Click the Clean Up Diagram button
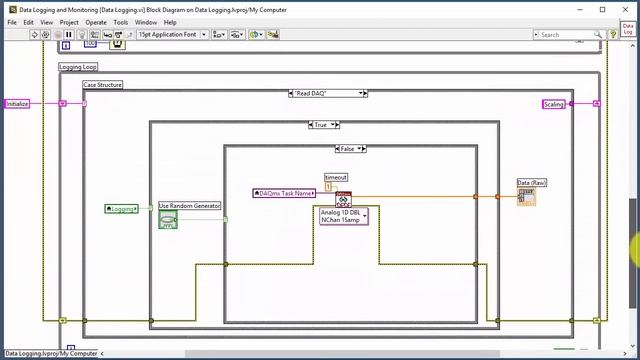The height and width of the screenshot is (360, 640). tap(273, 35)
